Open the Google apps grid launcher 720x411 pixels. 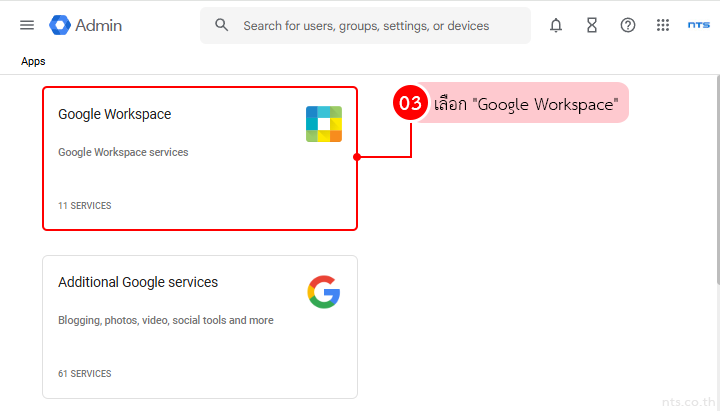click(663, 26)
